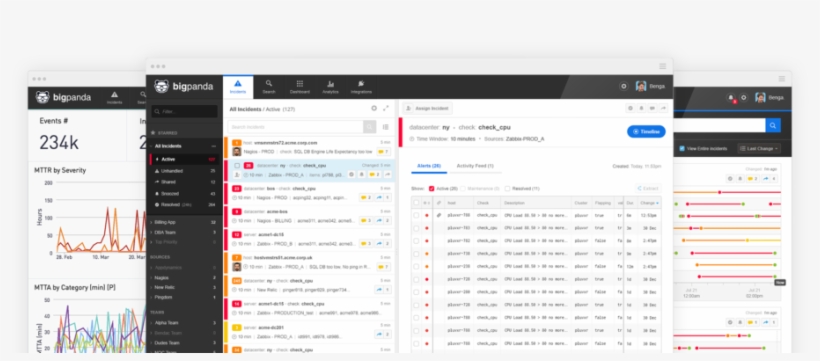
Task: Click the share icon on the datacenter bos incident
Action: pyautogui.click(x=383, y=197)
